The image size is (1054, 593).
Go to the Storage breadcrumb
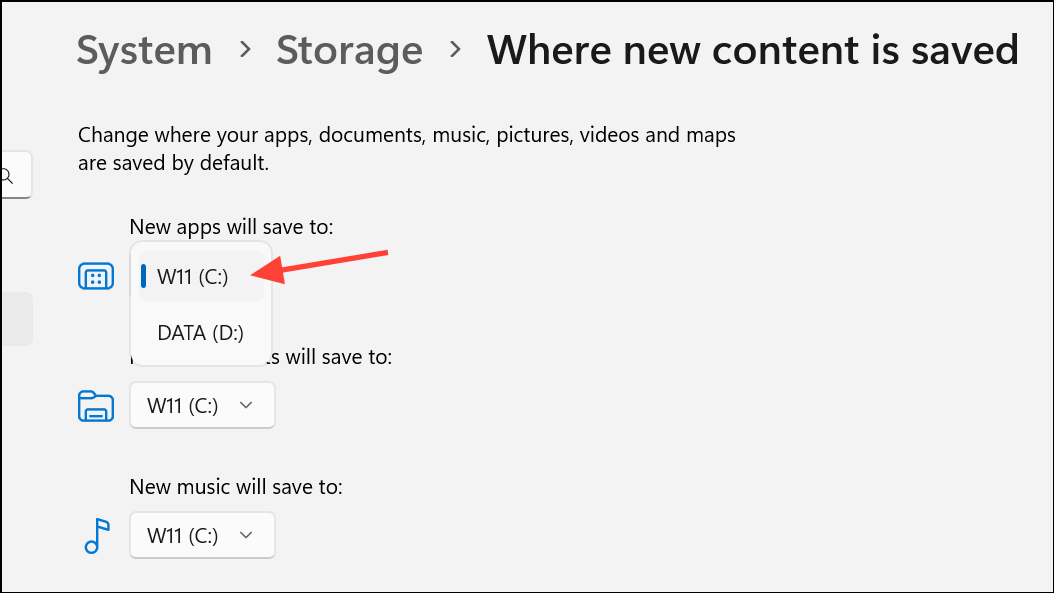(x=350, y=50)
